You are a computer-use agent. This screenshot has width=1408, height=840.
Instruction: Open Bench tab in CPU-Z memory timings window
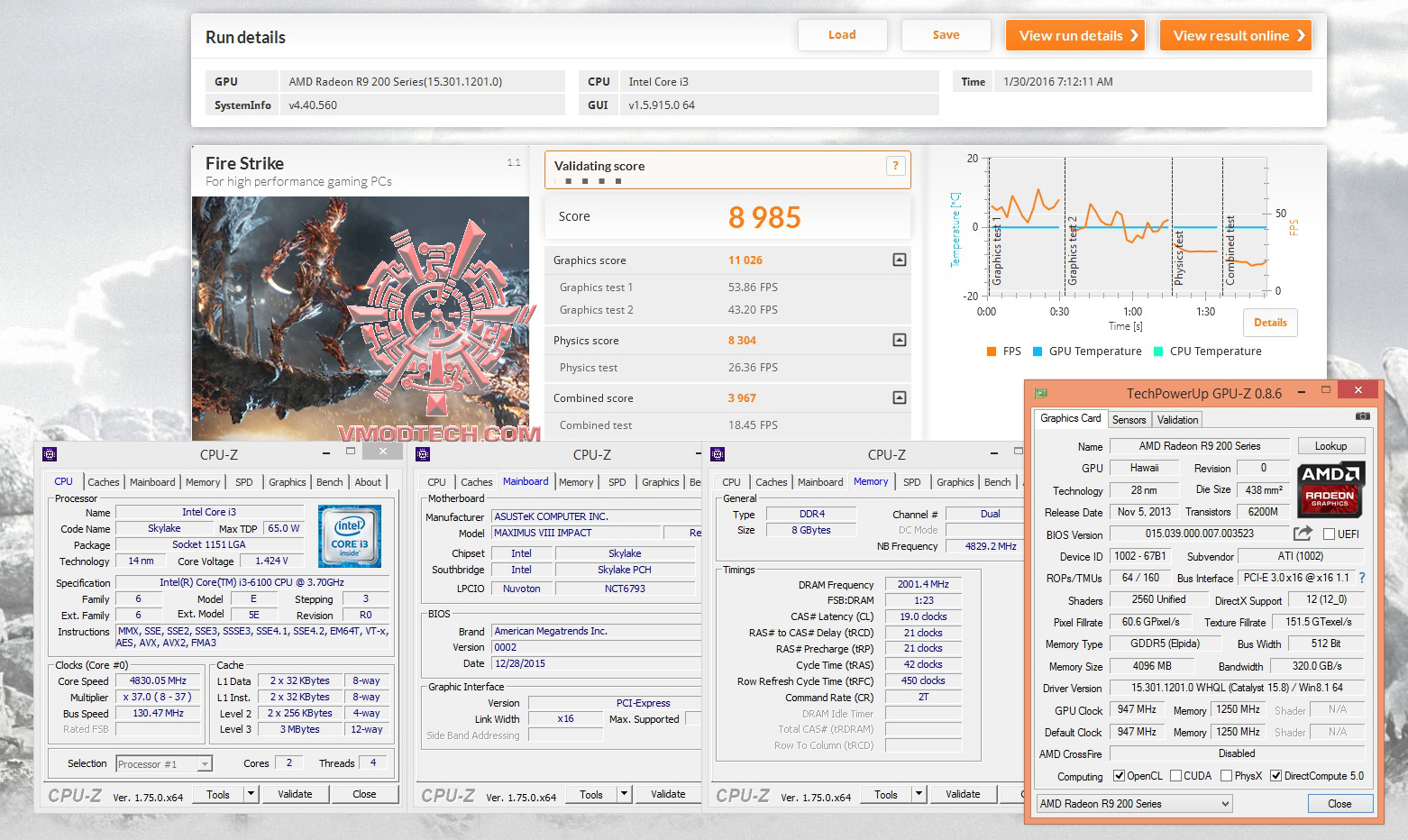(997, 482)
